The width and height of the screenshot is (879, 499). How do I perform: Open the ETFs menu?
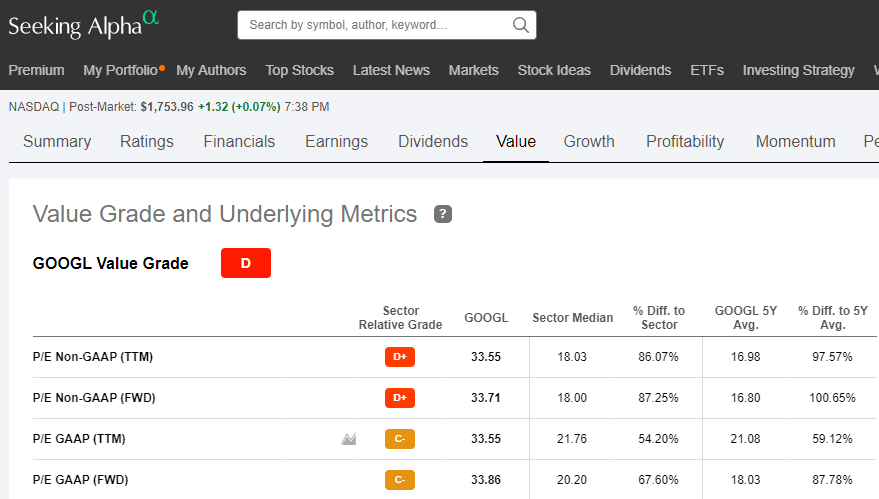click(x=707, y=70)
